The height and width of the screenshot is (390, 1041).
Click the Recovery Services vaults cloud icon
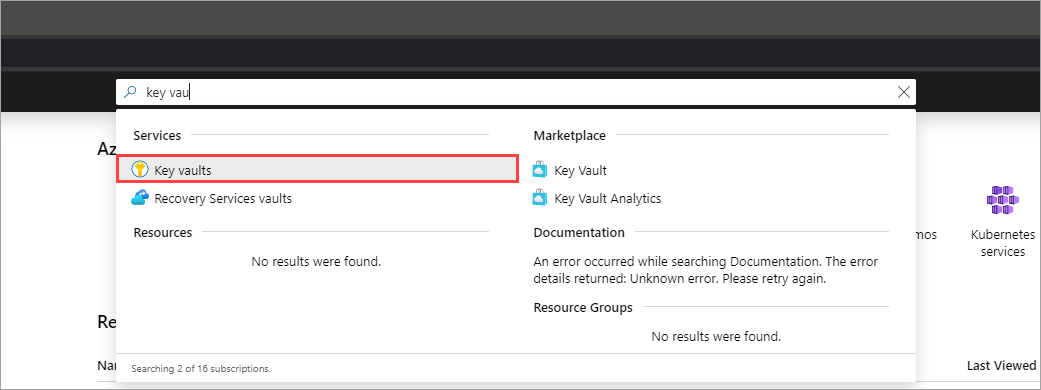pos(139,197)
